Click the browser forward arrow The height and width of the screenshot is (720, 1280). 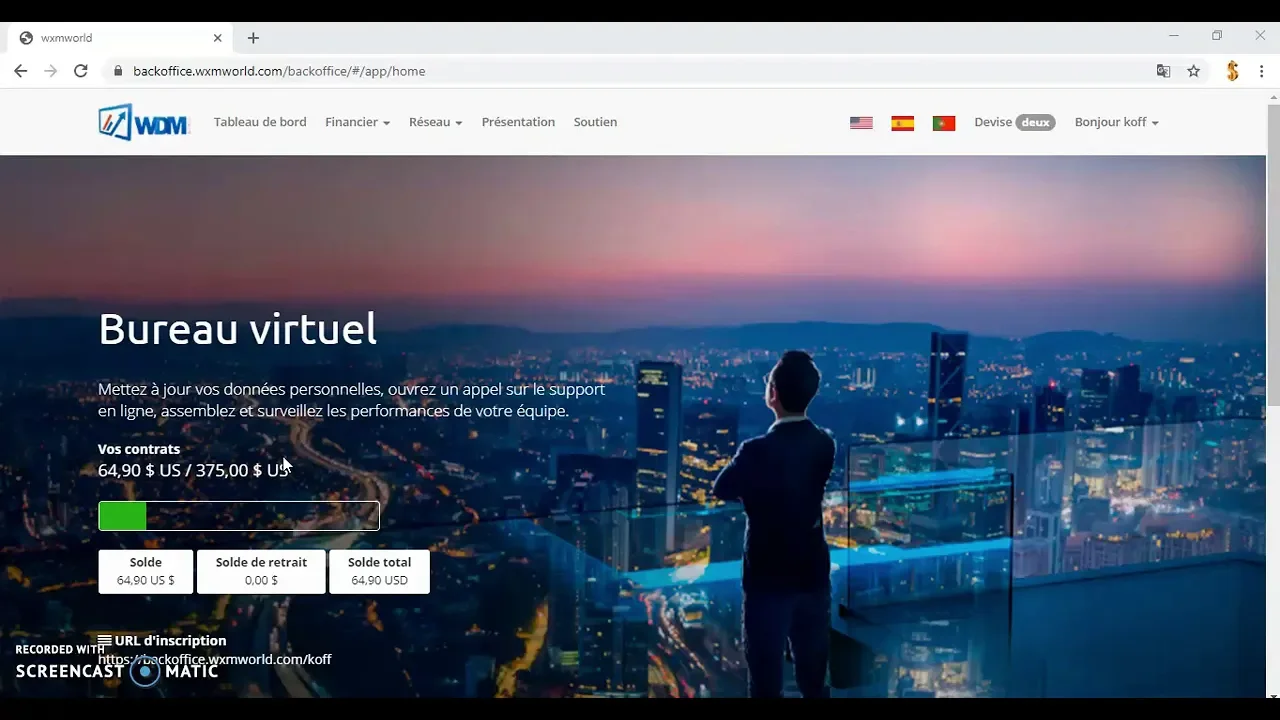(51, 71)
